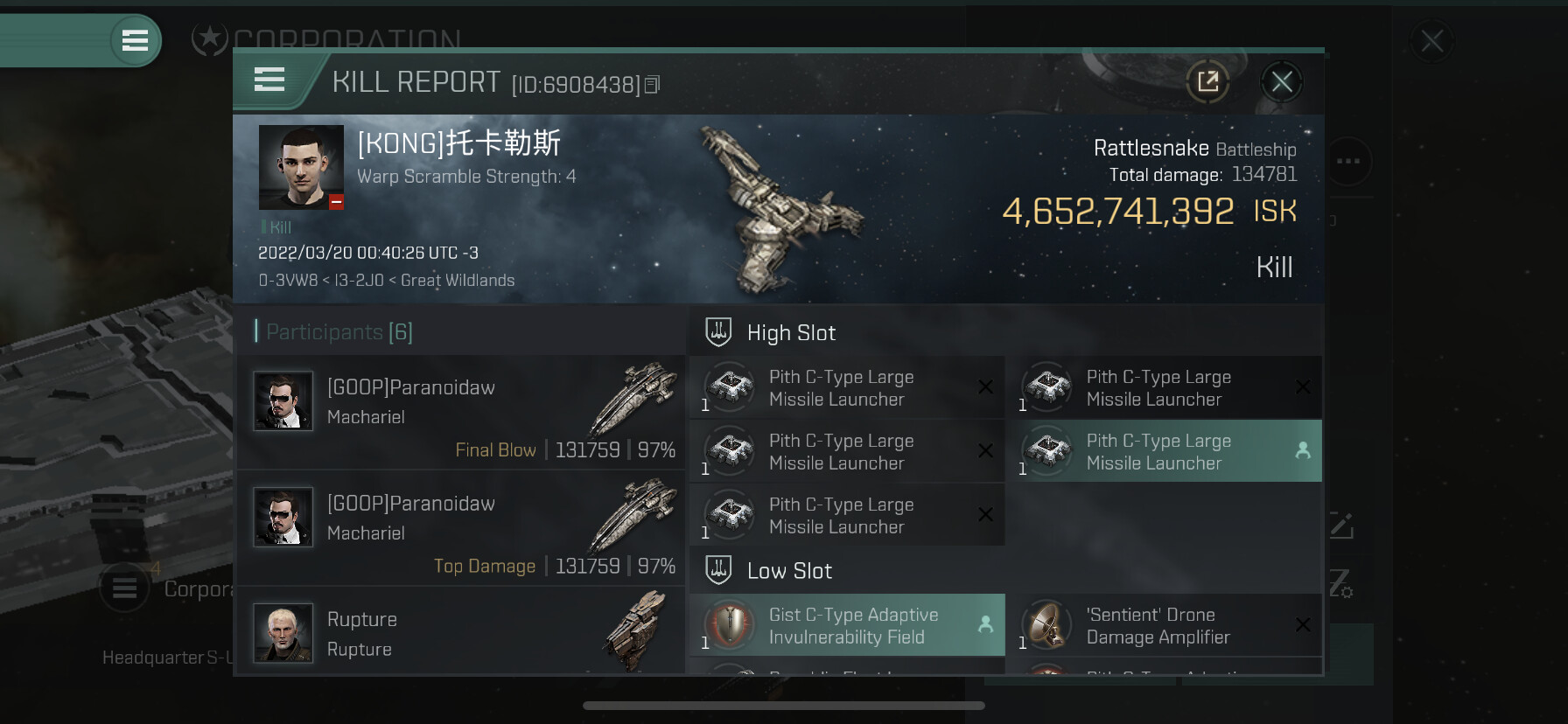
Task: Close the kill report window
Action: click(x=1282, y=82)
